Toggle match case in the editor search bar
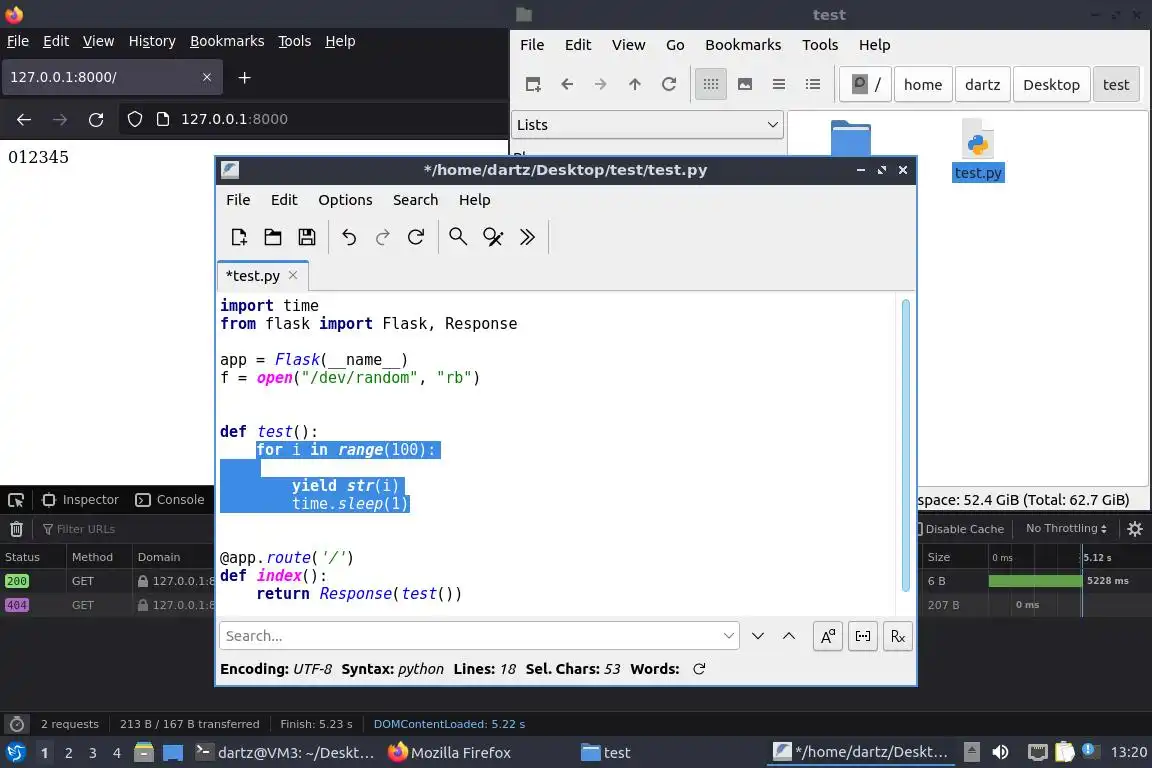 (827, 636)
